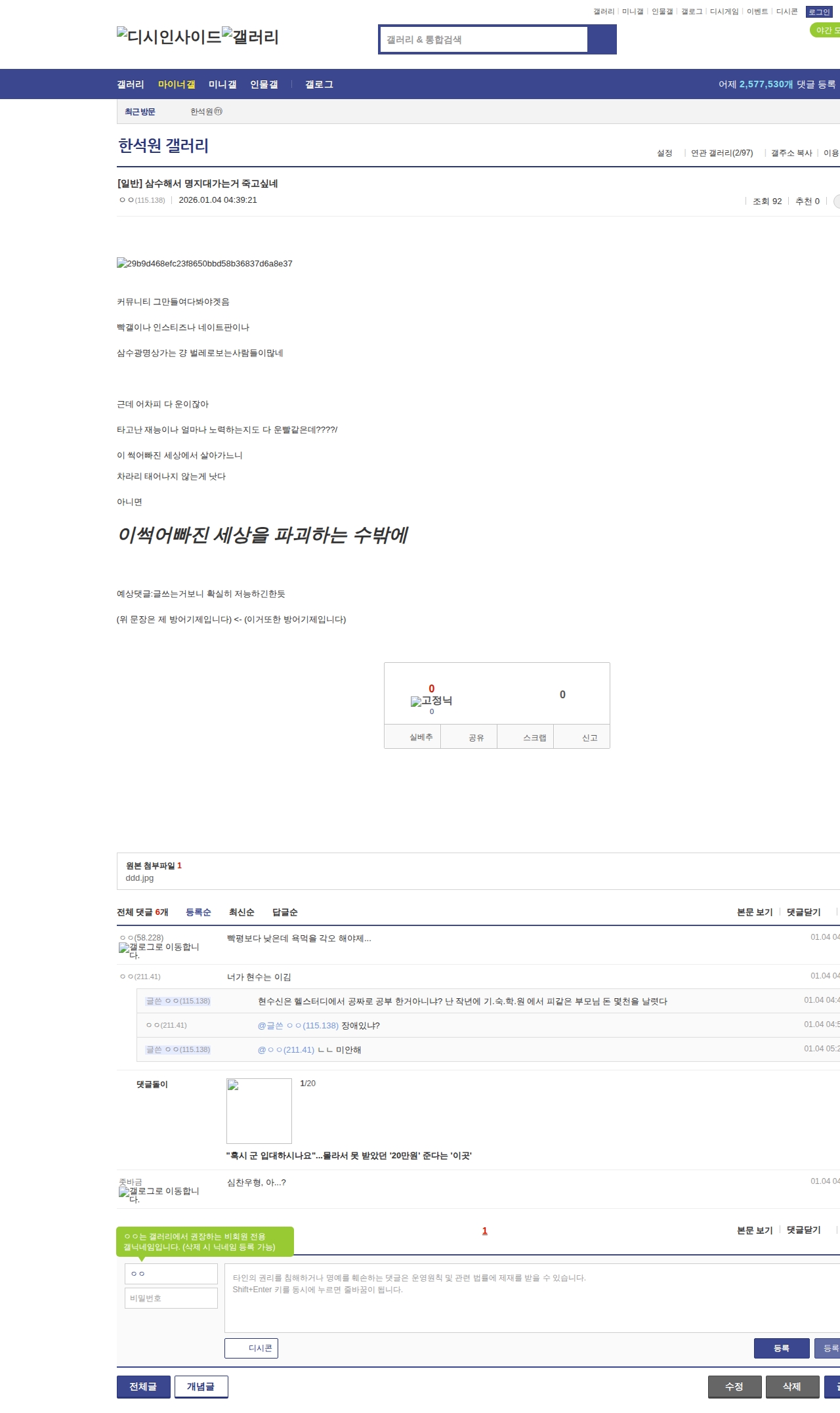Go to comment page 1
840x1413 pixels.
coord(485,1231)
